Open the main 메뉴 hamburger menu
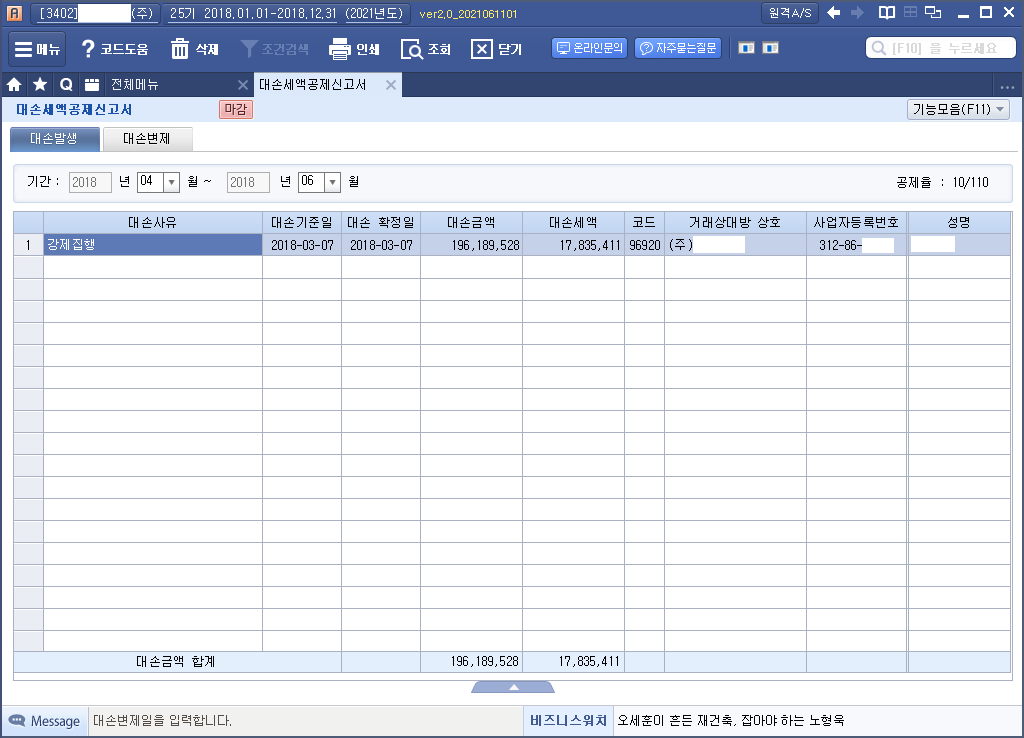 [37, 49]
